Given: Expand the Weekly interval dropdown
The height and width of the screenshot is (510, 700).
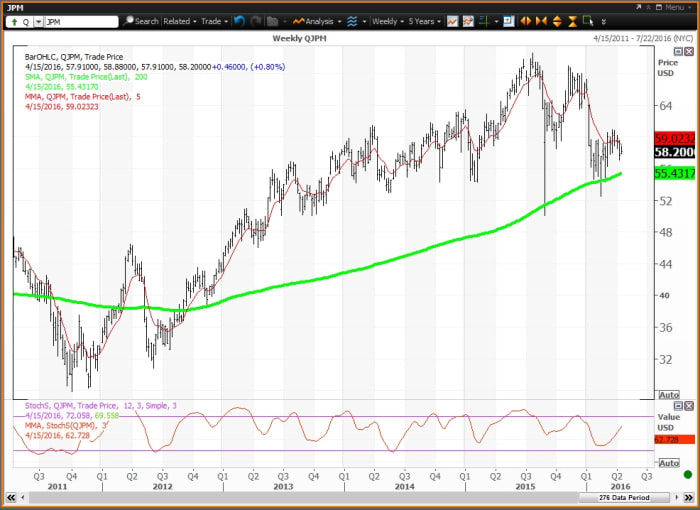Looking at the screenshot, I should (x=386, y=21).
